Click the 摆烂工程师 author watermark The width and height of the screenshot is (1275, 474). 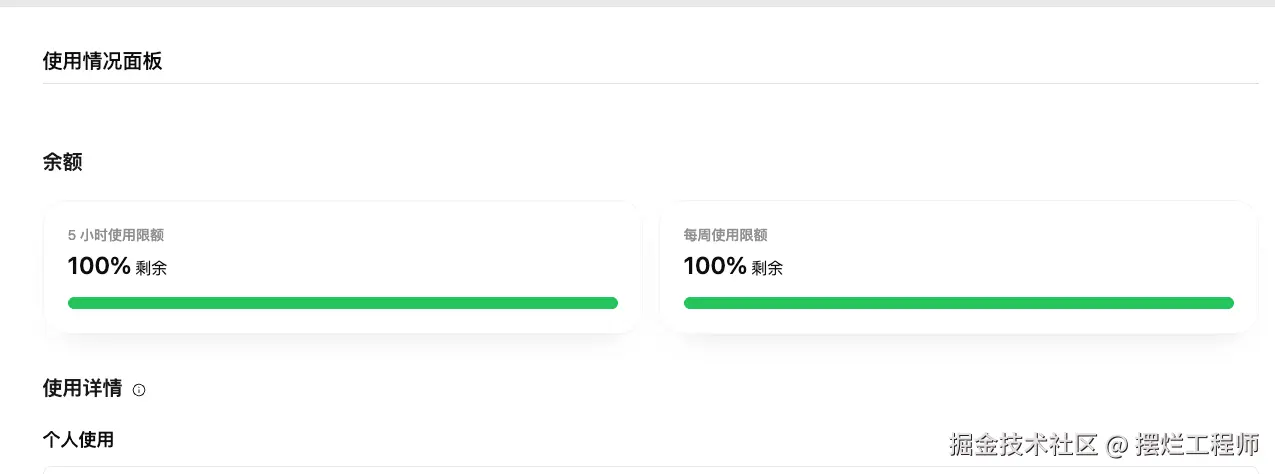coord(1198,444)
